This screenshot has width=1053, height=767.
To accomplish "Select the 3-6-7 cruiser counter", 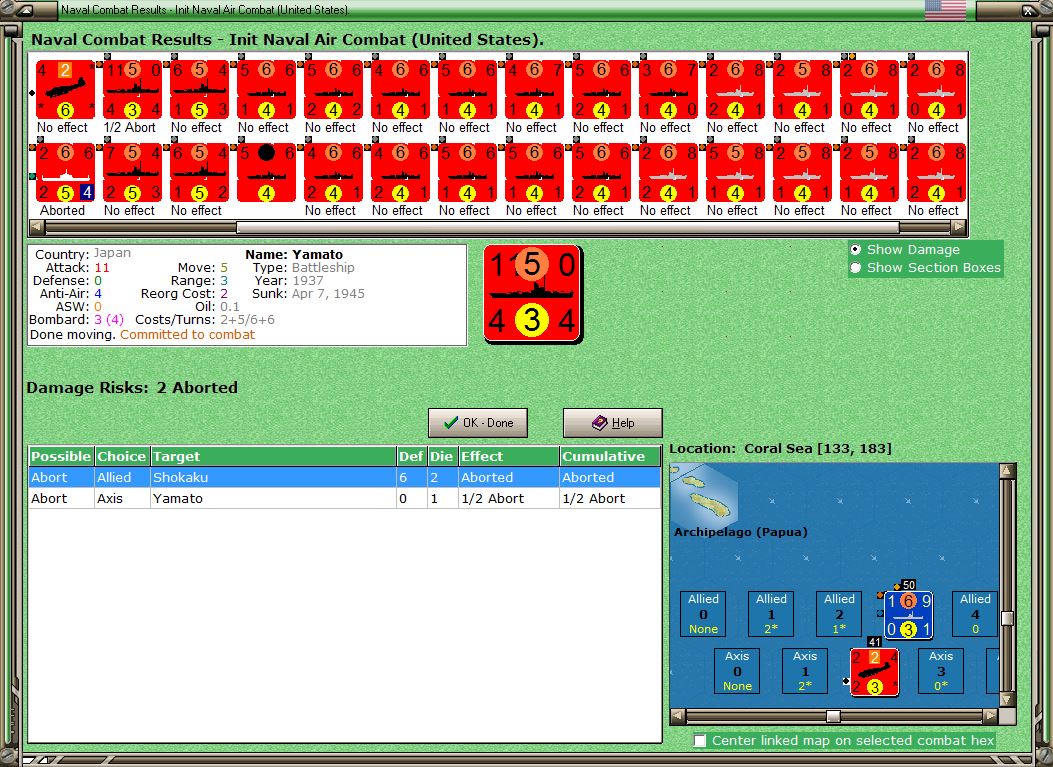I will coord(669,89).
